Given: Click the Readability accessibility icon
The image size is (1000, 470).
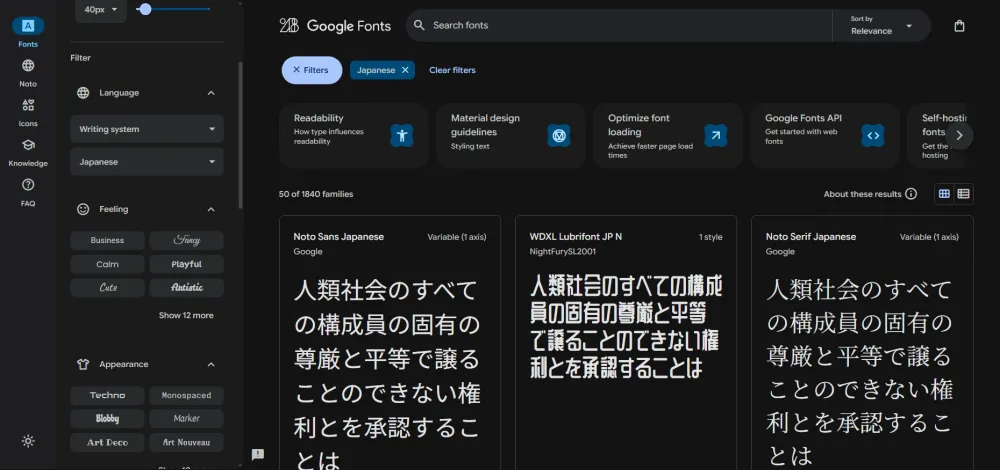Looking at the screenshot, I should pos(402,135).
